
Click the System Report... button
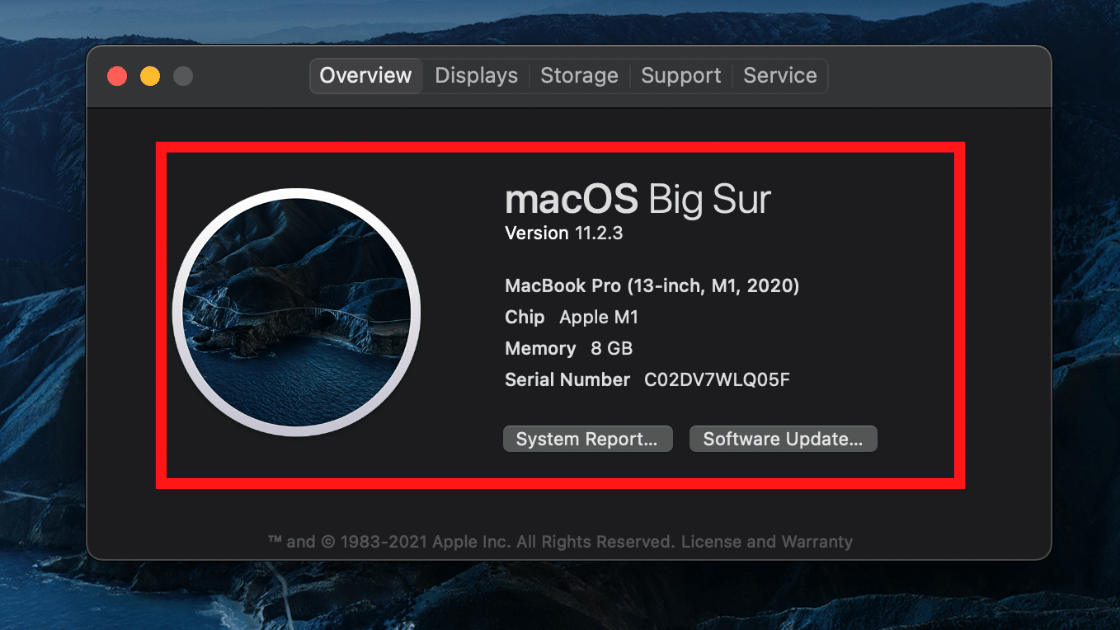coord(588,439)
